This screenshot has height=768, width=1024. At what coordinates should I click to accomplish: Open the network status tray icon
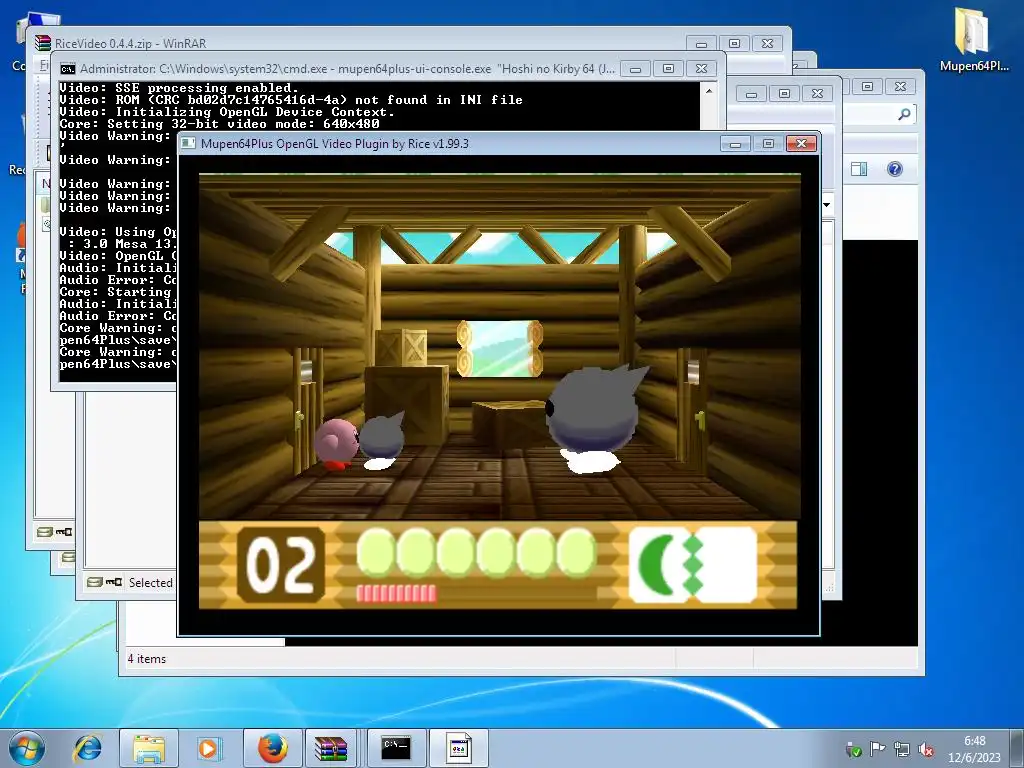tap(901, 750)
